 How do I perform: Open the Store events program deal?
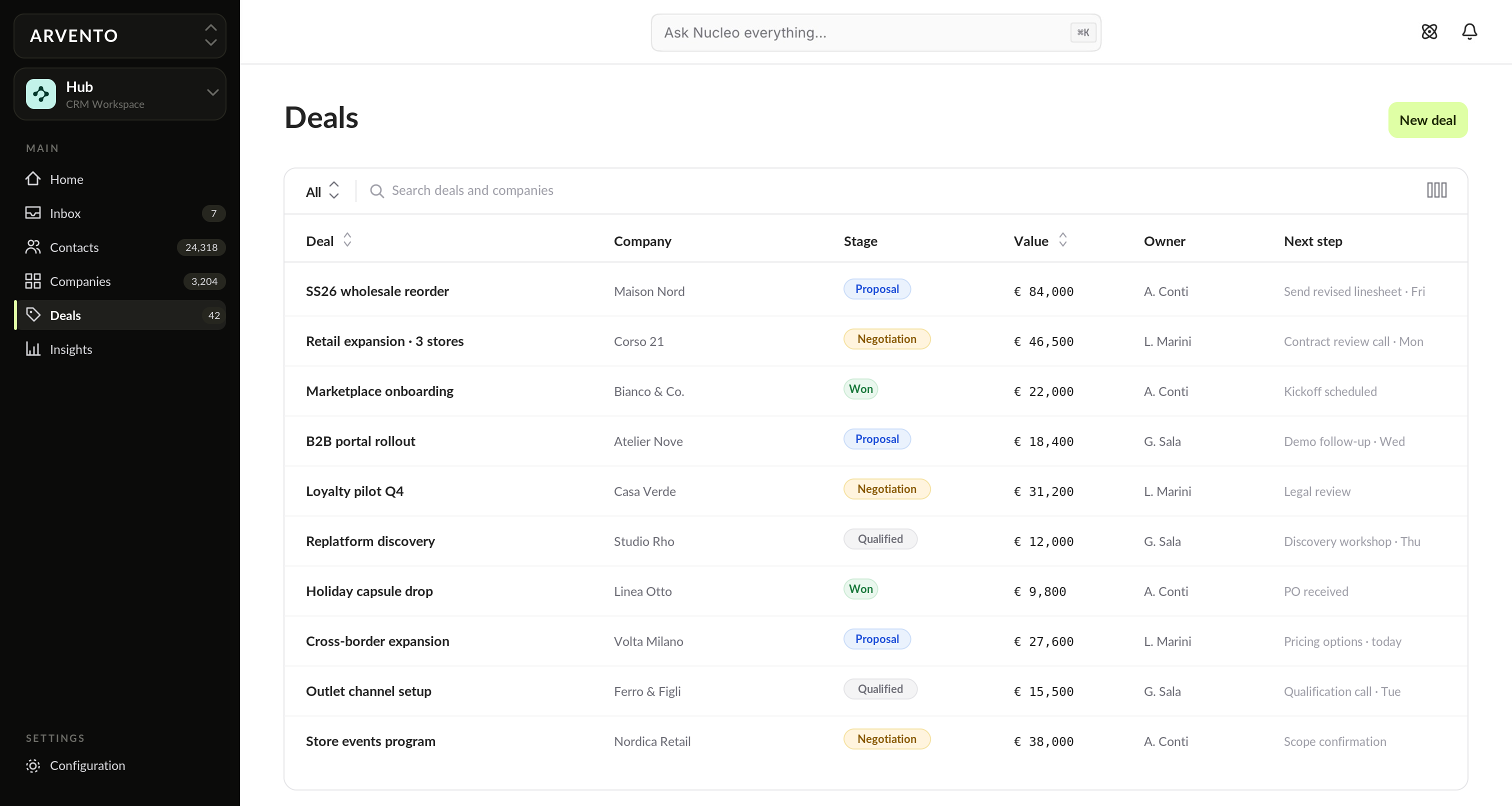click(x=370, y=741)
